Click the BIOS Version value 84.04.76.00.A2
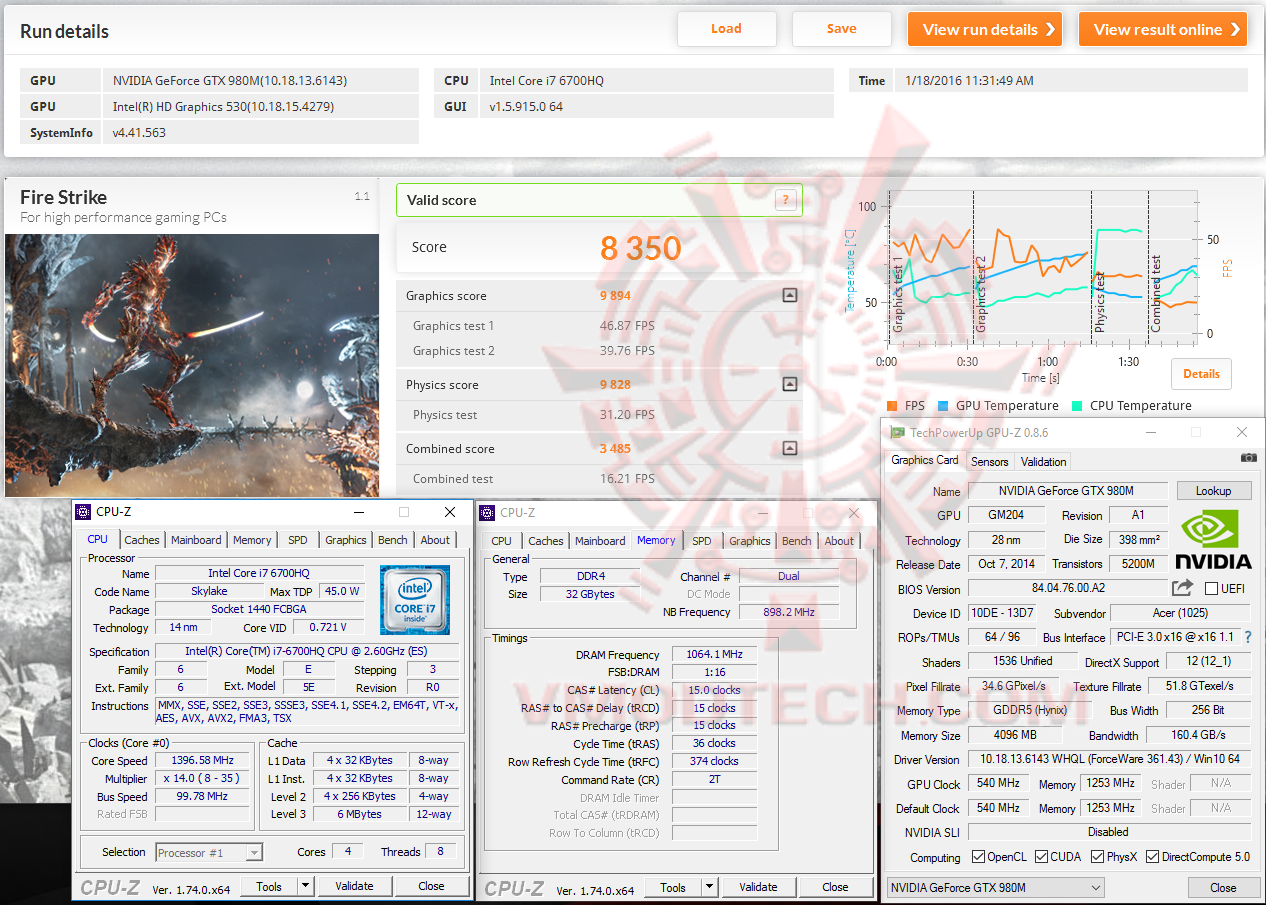 [1068, 589]
